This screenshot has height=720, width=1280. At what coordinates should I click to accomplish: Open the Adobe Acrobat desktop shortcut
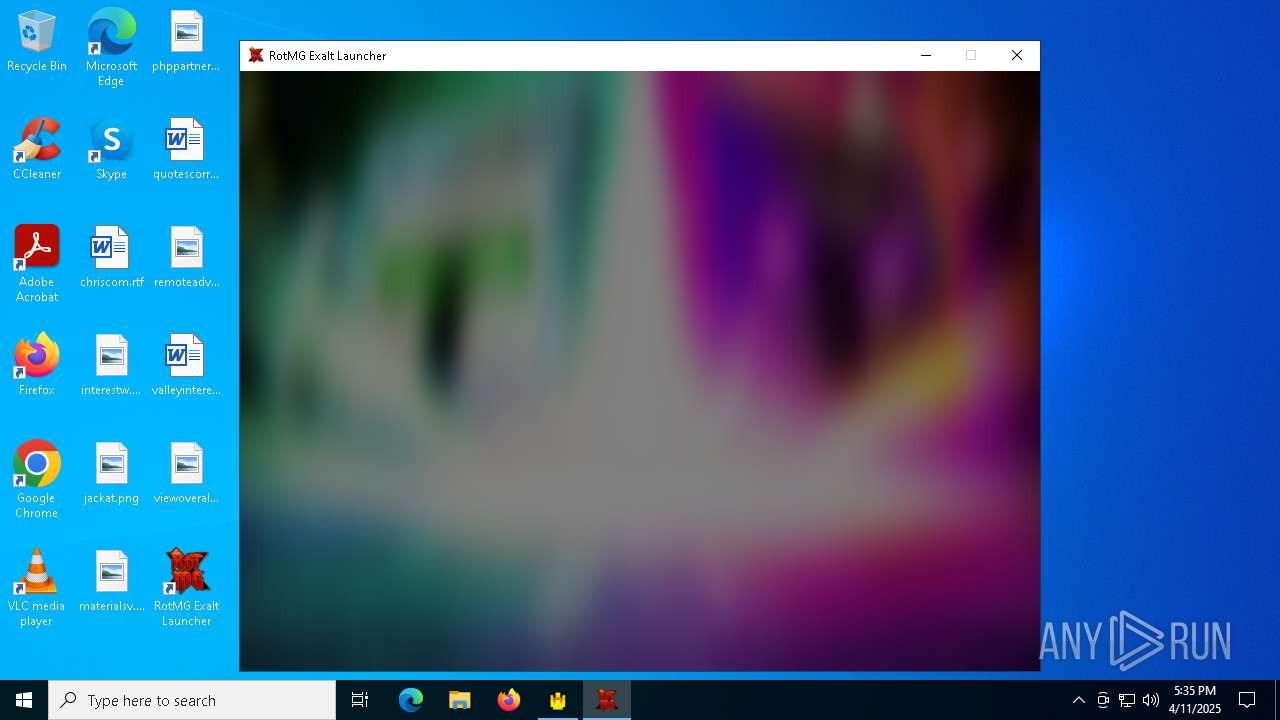tap(37, 264)
